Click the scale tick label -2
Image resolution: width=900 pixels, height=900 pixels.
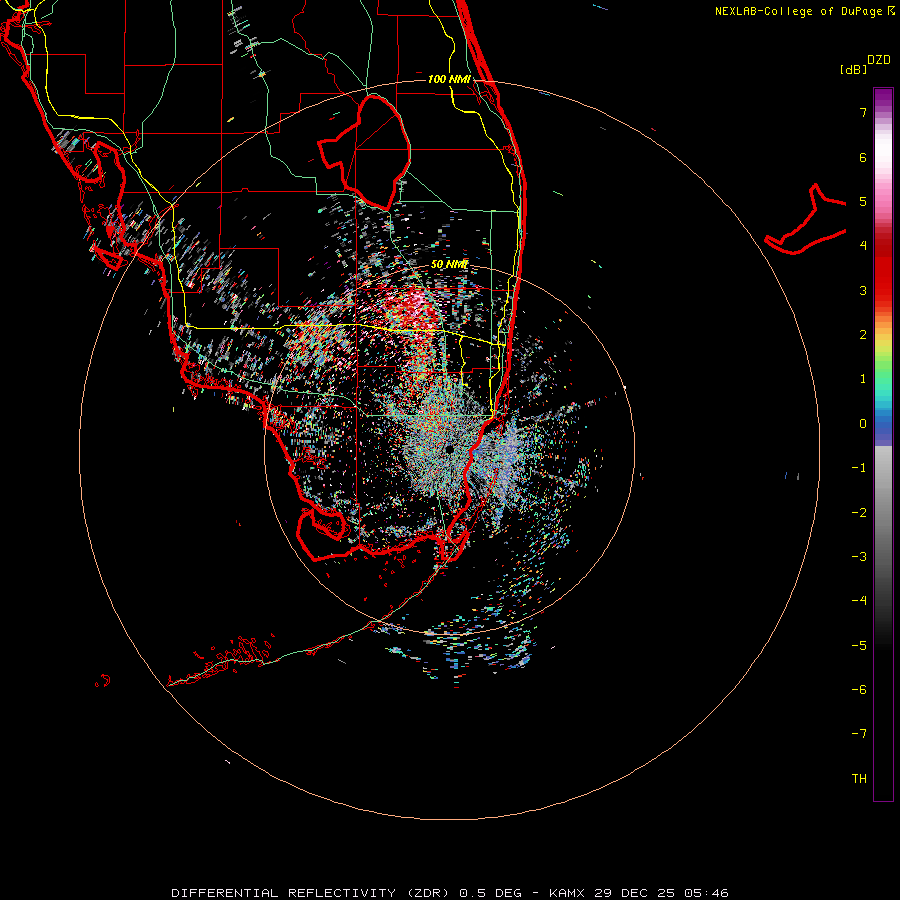(859, 513)
